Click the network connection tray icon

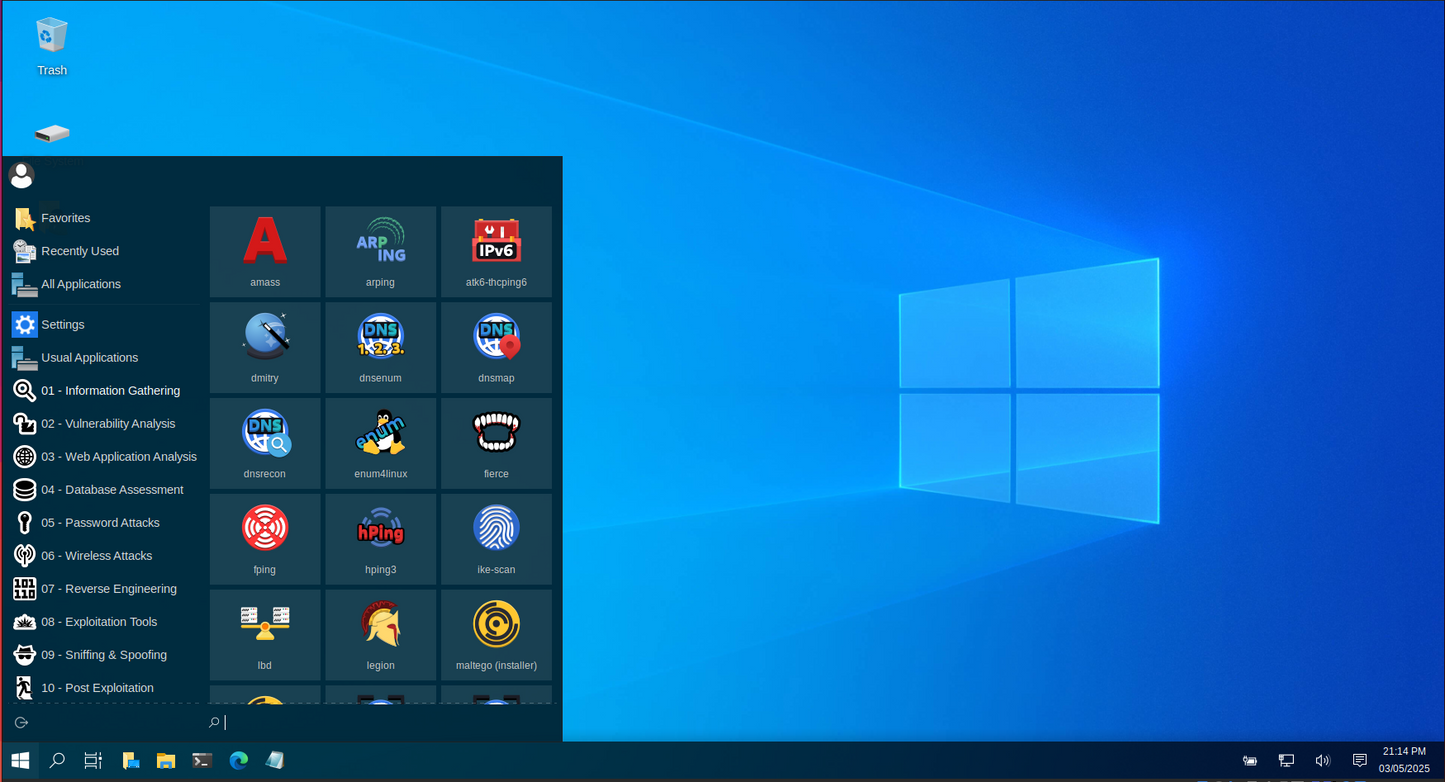(x=1287, y=761)
